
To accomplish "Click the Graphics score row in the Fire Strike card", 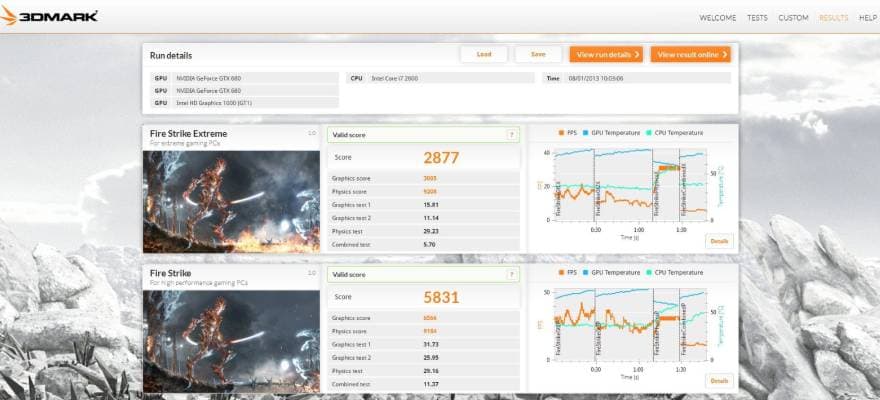I will click(x=424, y=318).
